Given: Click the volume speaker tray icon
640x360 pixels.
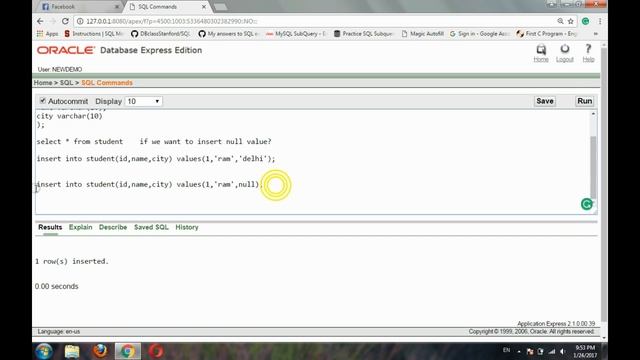Looking at the screenshot, I should [563, 351].
